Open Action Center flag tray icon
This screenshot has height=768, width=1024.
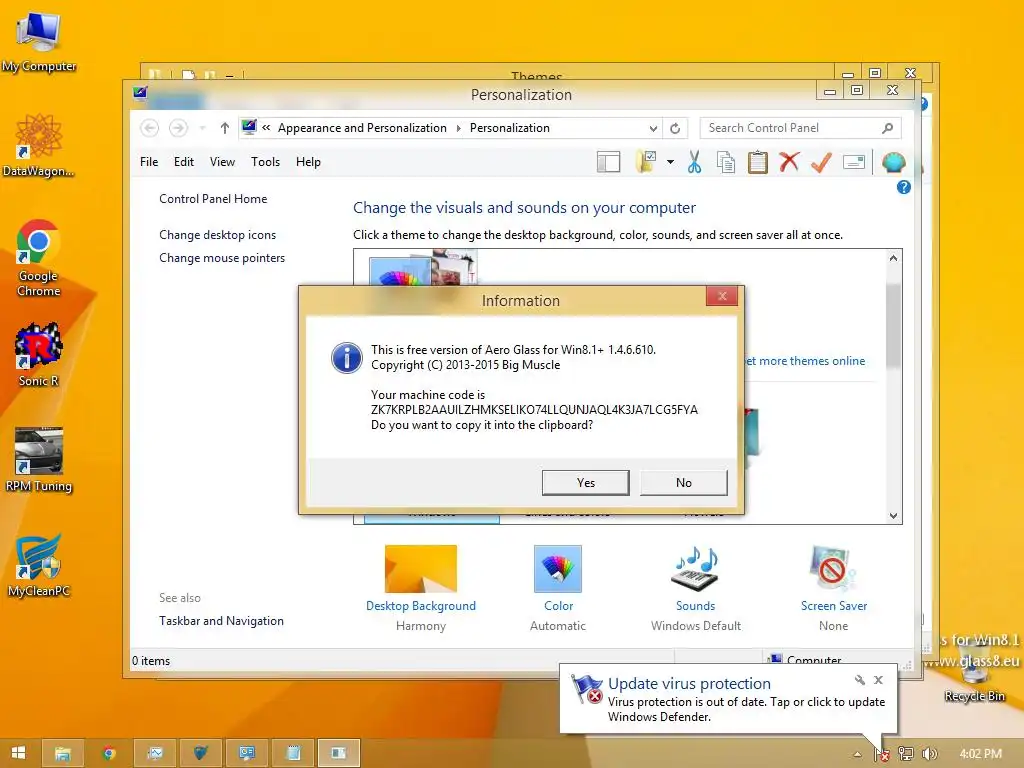881,754
